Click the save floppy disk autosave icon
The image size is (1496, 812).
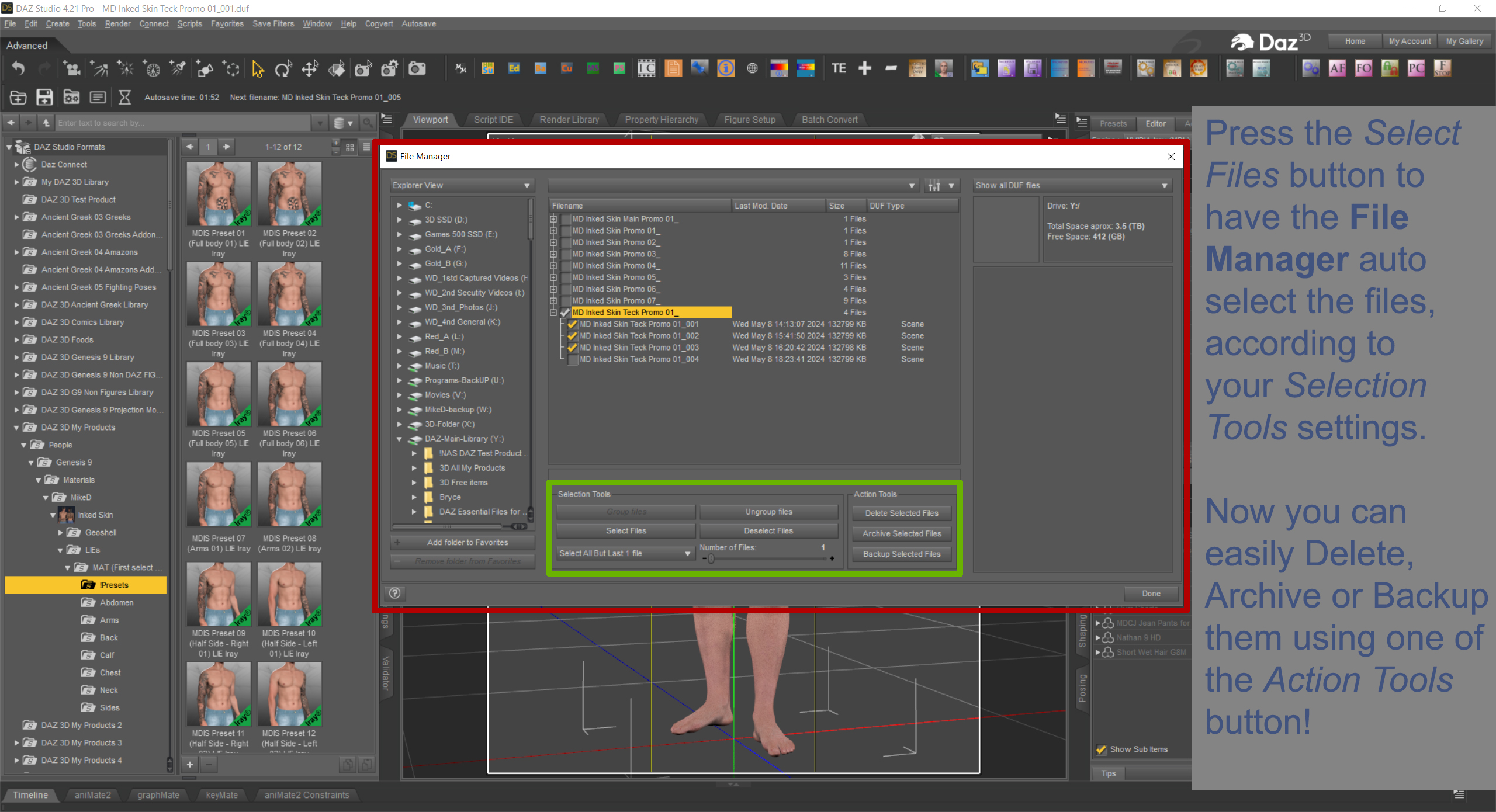pos(45,97)
